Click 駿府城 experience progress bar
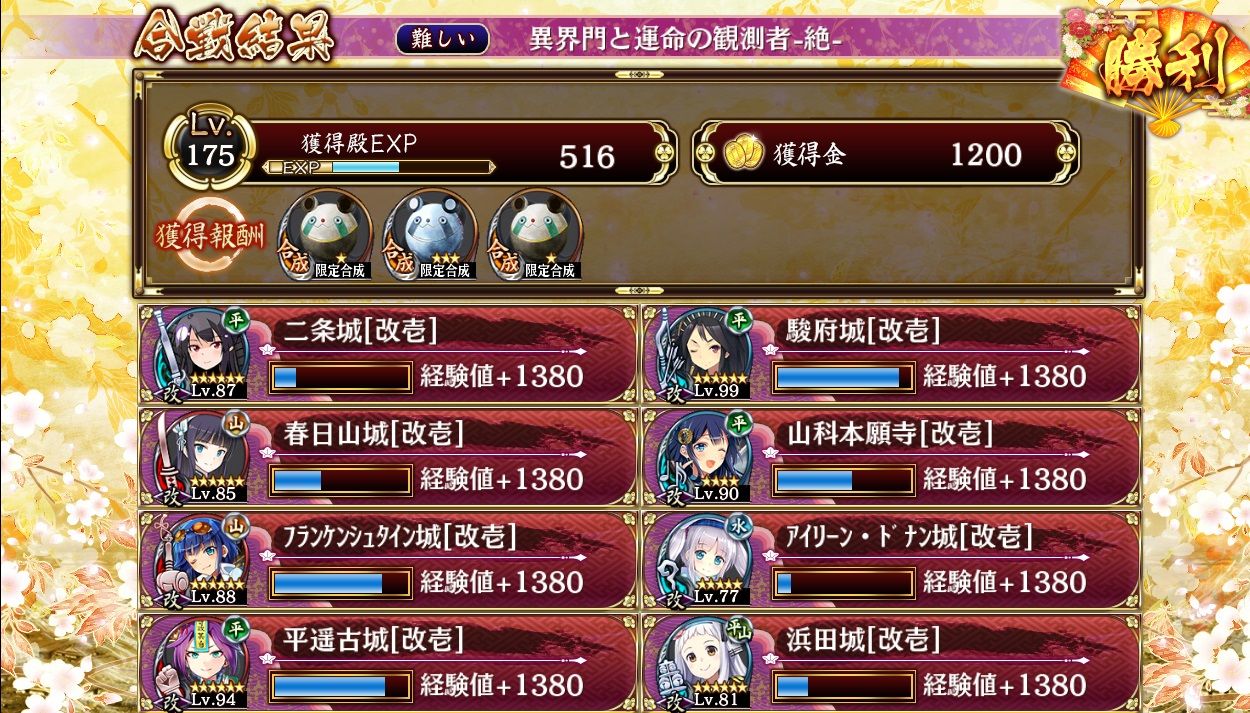 pos(844,377)
